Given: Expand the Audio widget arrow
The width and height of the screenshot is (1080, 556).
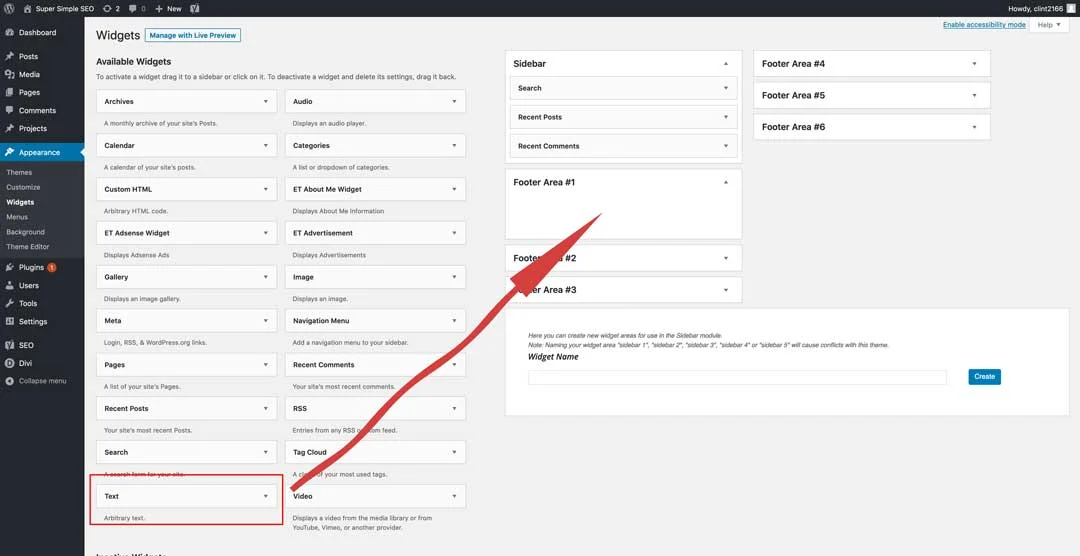Looking at the screenshot, I should click(x=455, y=101).
